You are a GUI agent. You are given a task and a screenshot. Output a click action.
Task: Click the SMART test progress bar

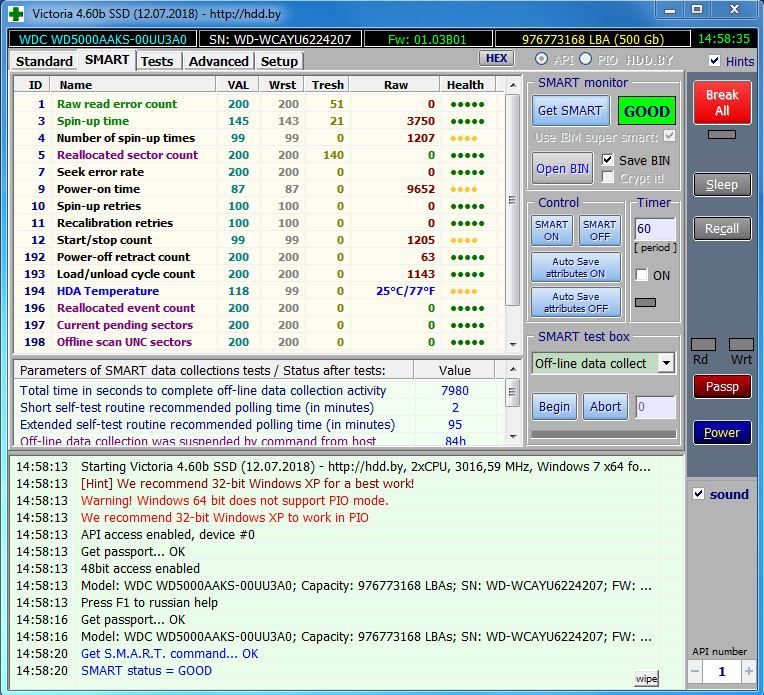pos(604,434)
